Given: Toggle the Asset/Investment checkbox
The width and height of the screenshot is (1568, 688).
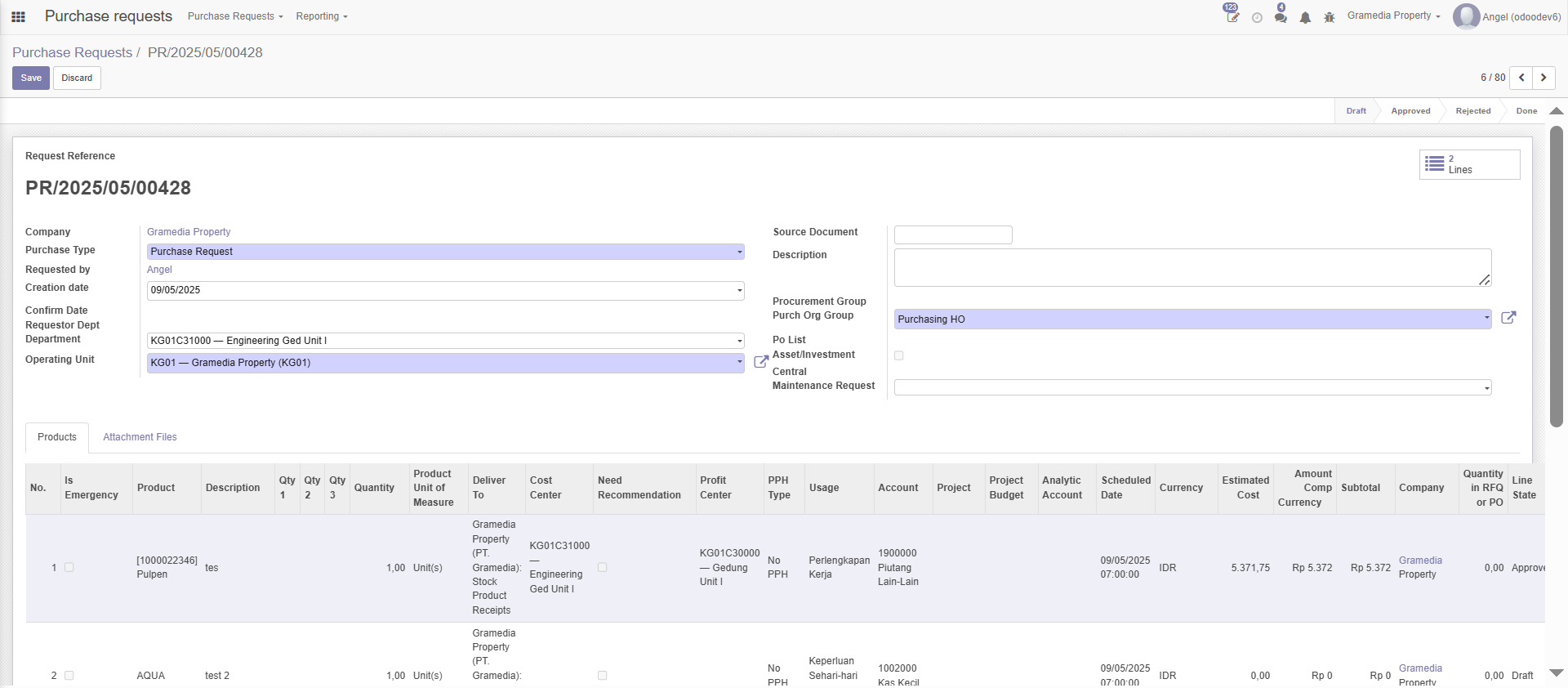Looking at the screenshot, I should pos(899,355).
